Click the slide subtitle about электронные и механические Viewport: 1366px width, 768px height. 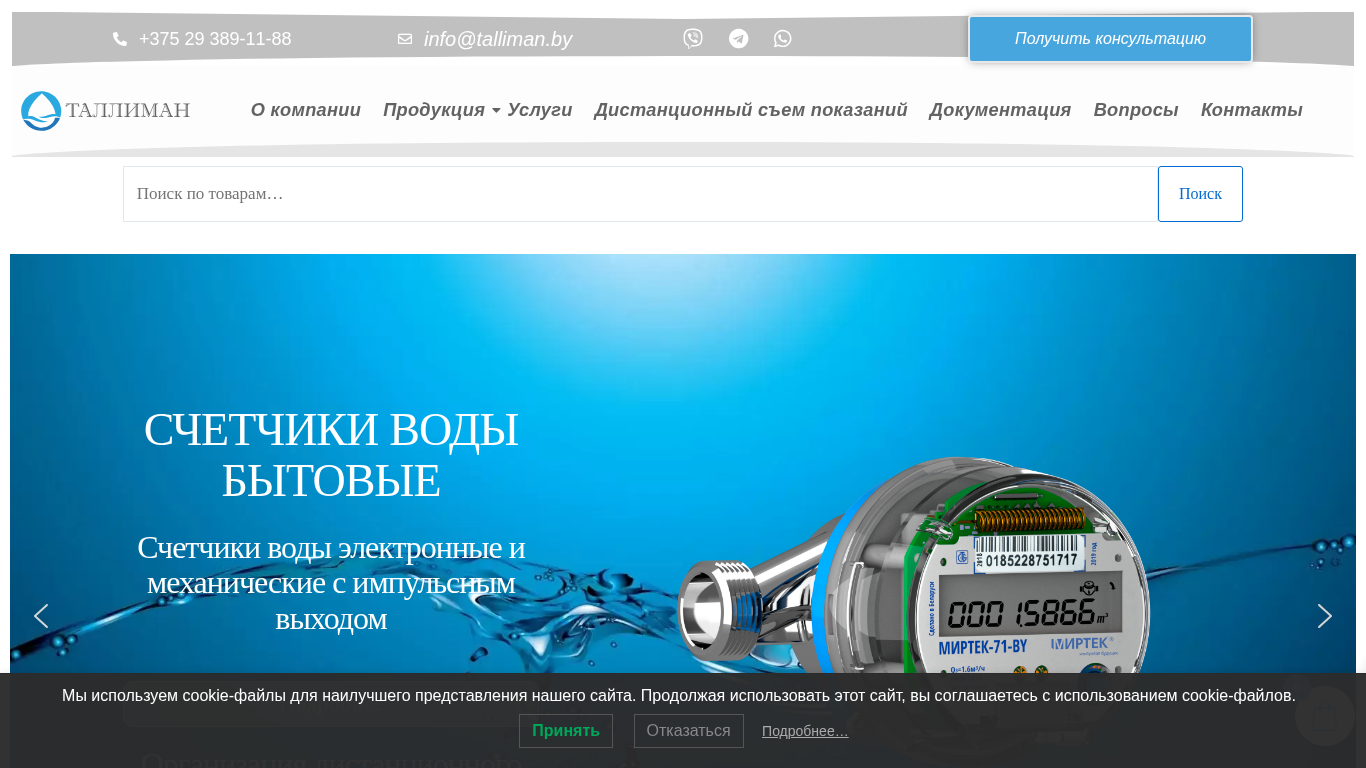tap(331, 583)
